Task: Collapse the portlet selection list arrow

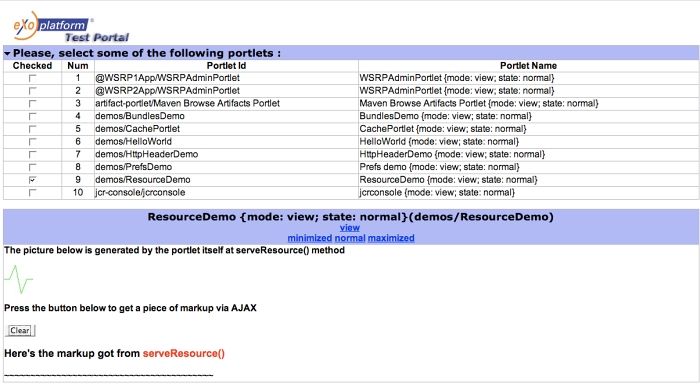Action: [7, 54]
